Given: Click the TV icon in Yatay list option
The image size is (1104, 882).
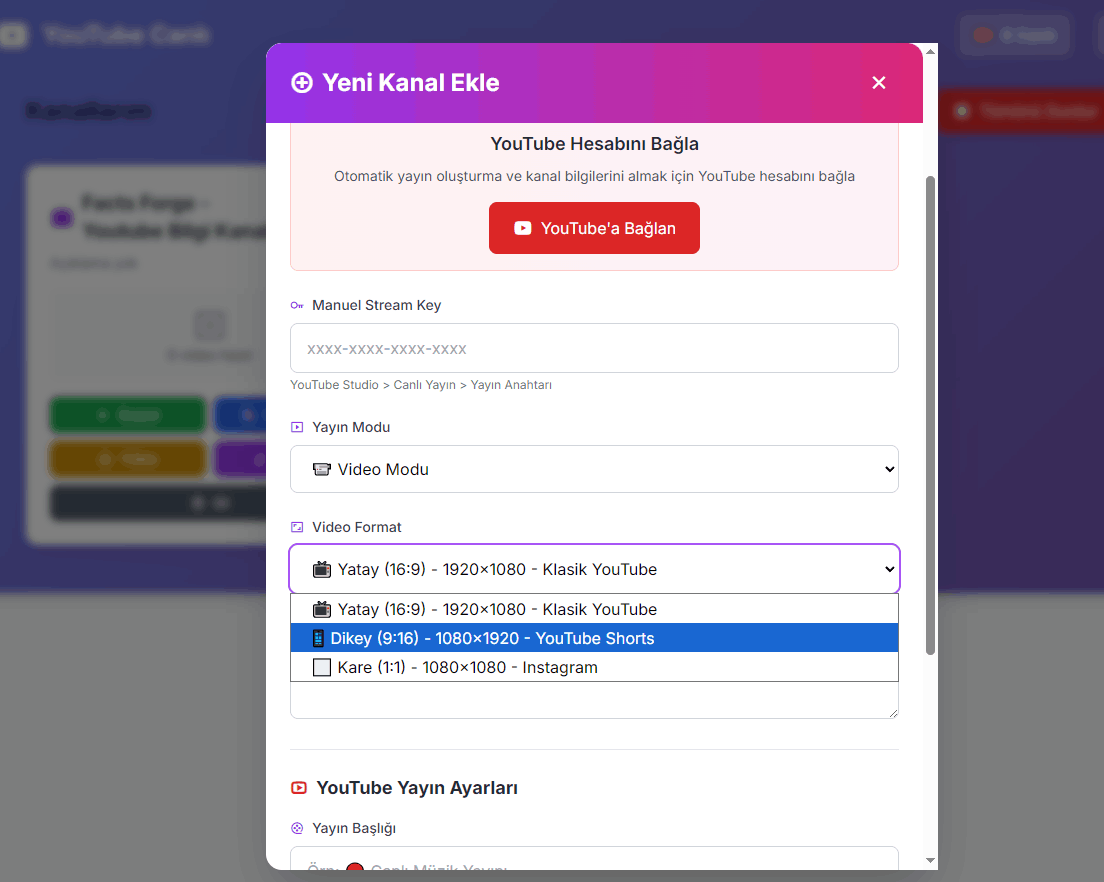Looking at the screenshot, I should [322, 609].
